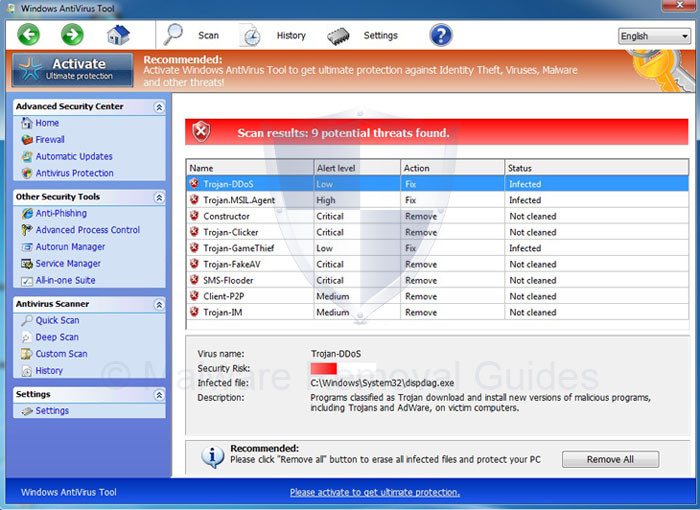Image resolution: width=700 pixels, height=510 pixels.
Task: Click the chip Settings icon in toolbar
Action: pos(338,37)
